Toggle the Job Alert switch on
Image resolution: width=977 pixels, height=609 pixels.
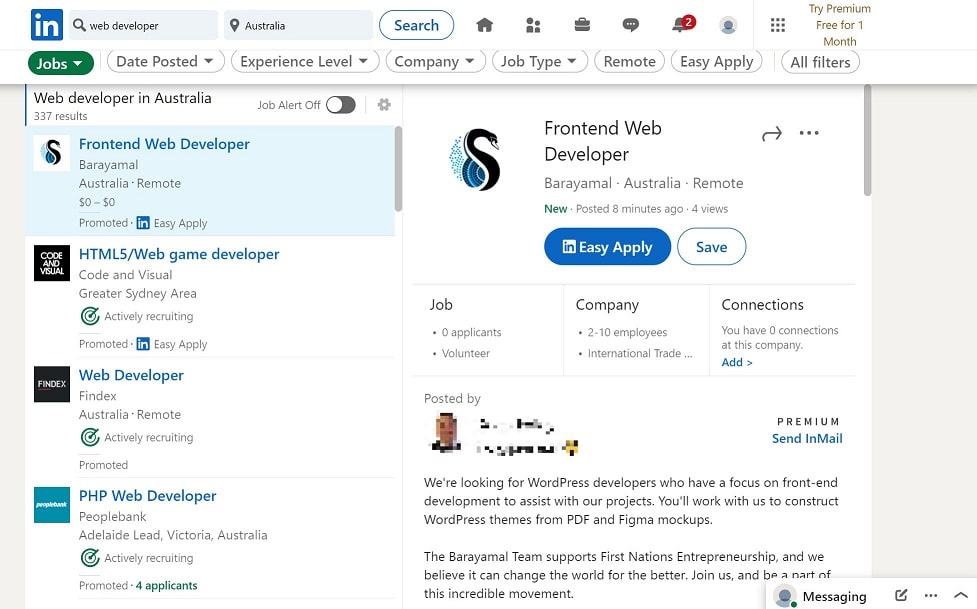(340, 105)
